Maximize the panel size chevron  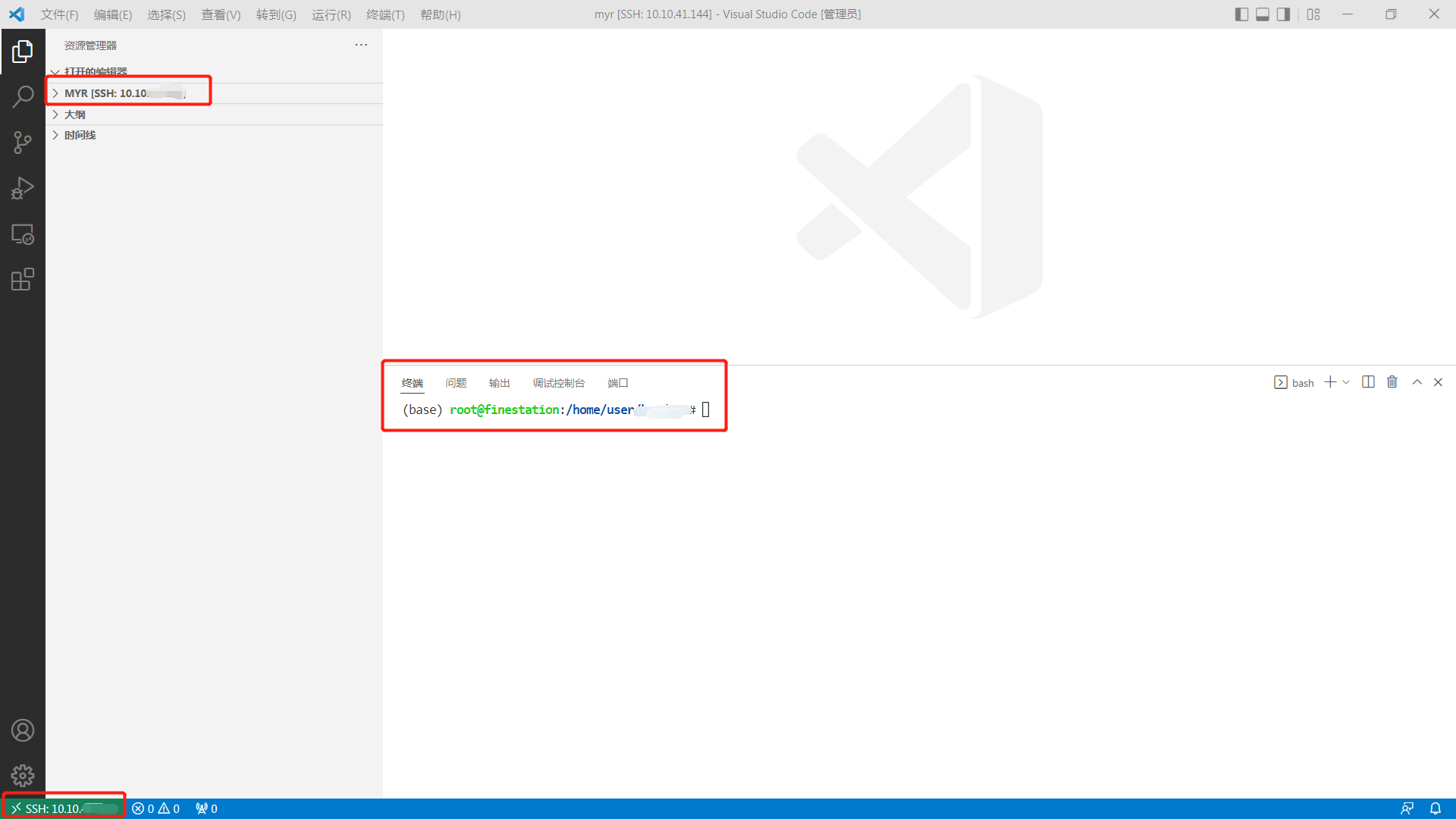1417,382
